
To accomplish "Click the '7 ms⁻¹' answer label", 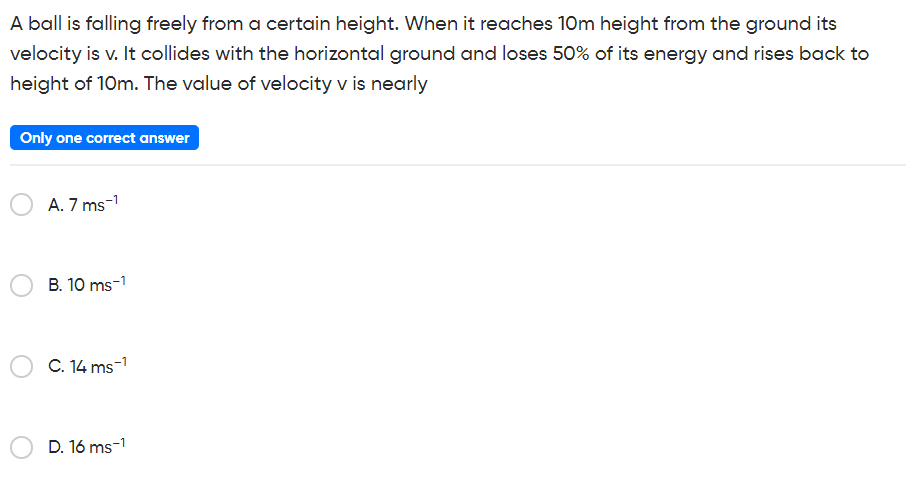I will pyautogui.click(x=93, y=204).
